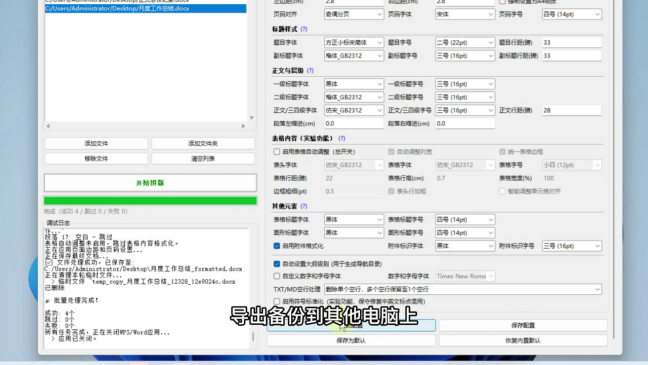This screenshot has height=365, width=648.
Task: Click 保存为默认 button
Action: coord(351,341)
